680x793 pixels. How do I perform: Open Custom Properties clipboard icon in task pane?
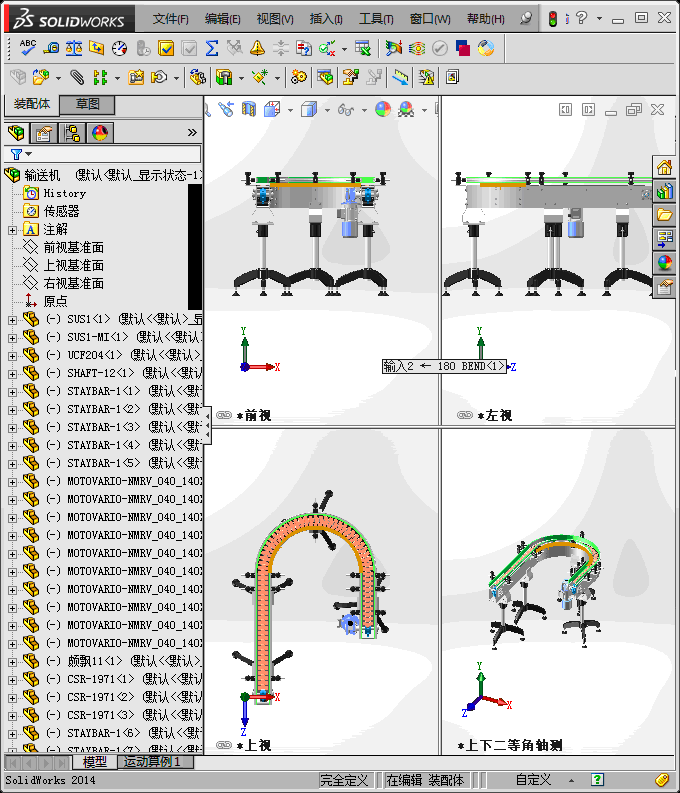(664, 288)
